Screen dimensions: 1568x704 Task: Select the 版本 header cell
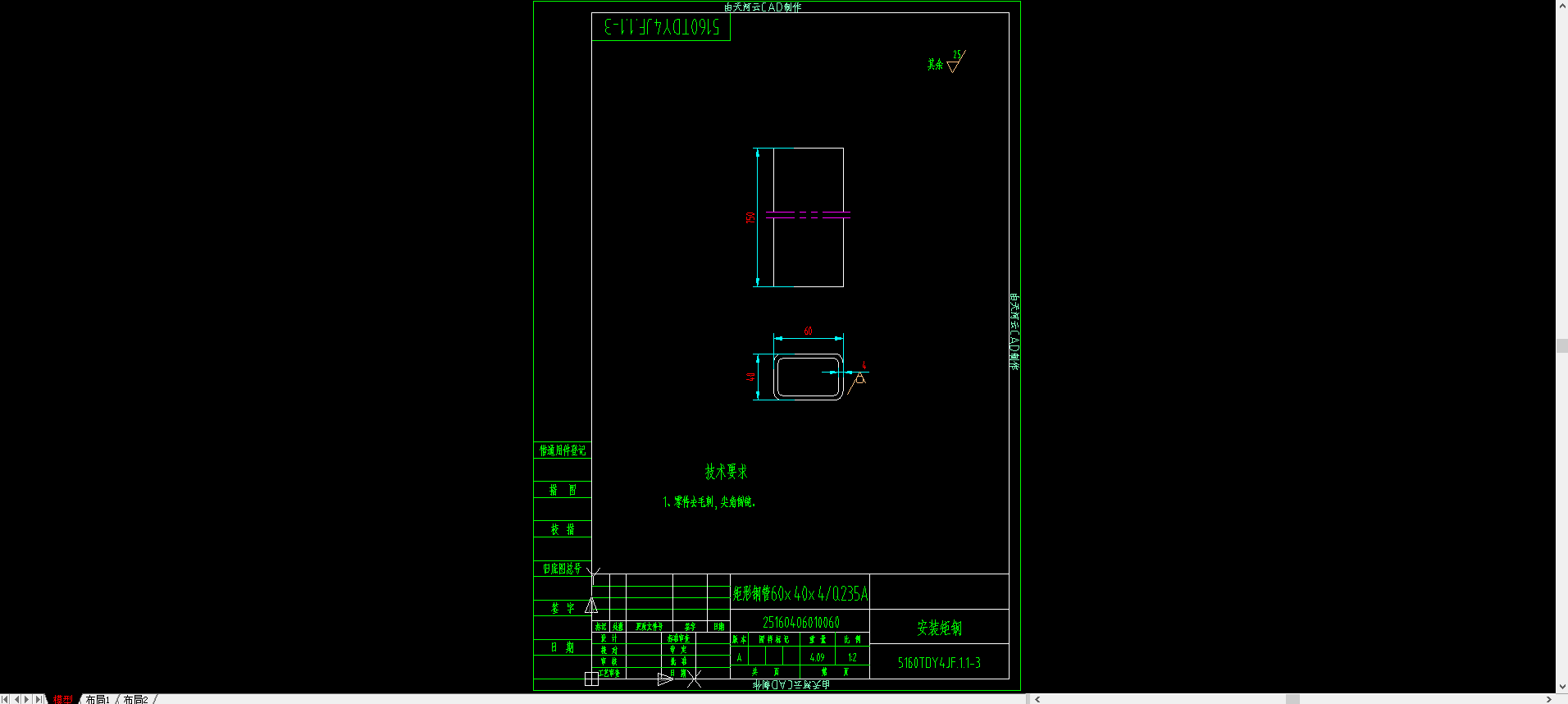tap(739, 639)
